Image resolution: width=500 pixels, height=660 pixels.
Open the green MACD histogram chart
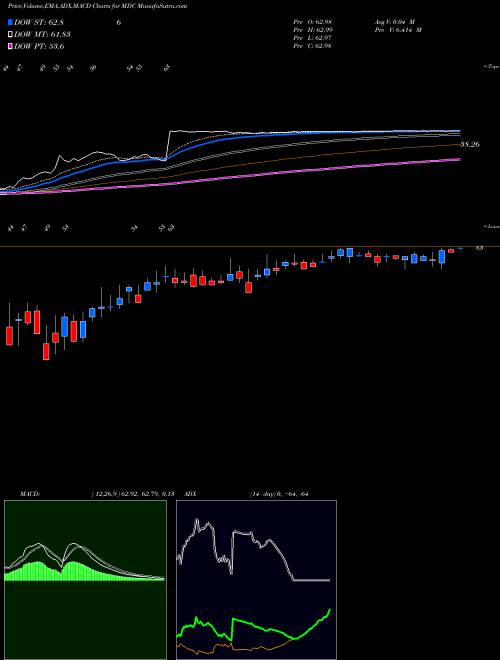tap(85, 580)
